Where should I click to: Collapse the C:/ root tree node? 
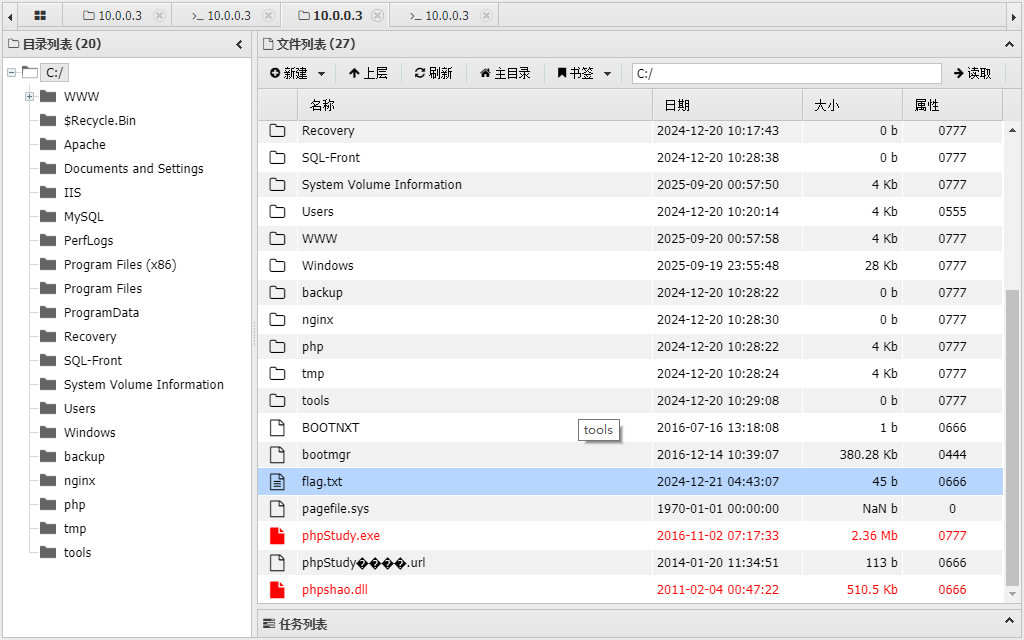pos(11,72)
